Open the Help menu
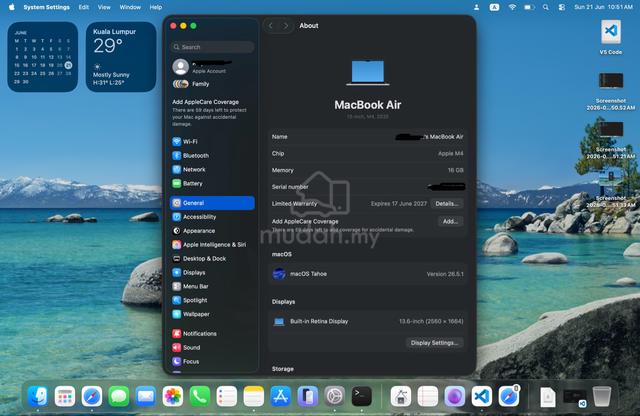 [156, 7]
